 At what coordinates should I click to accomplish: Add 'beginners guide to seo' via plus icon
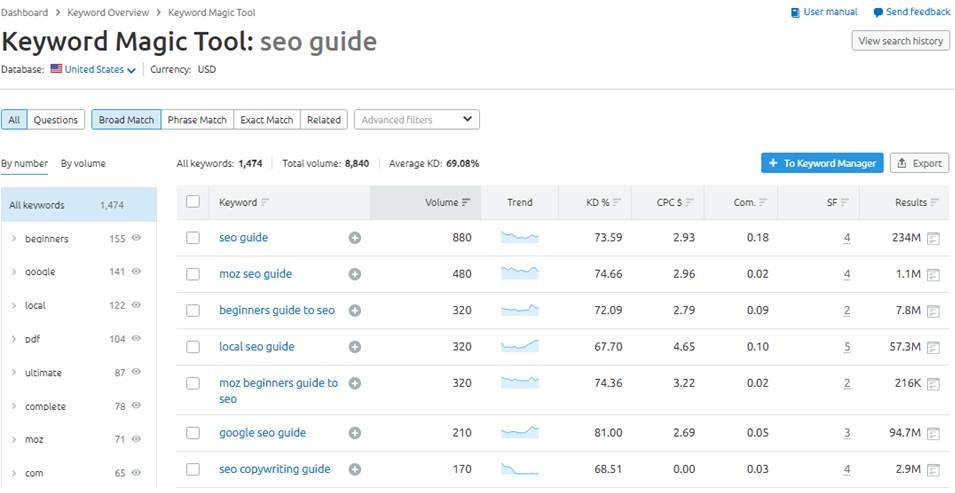pyautogui.click(x=354, y=311)
